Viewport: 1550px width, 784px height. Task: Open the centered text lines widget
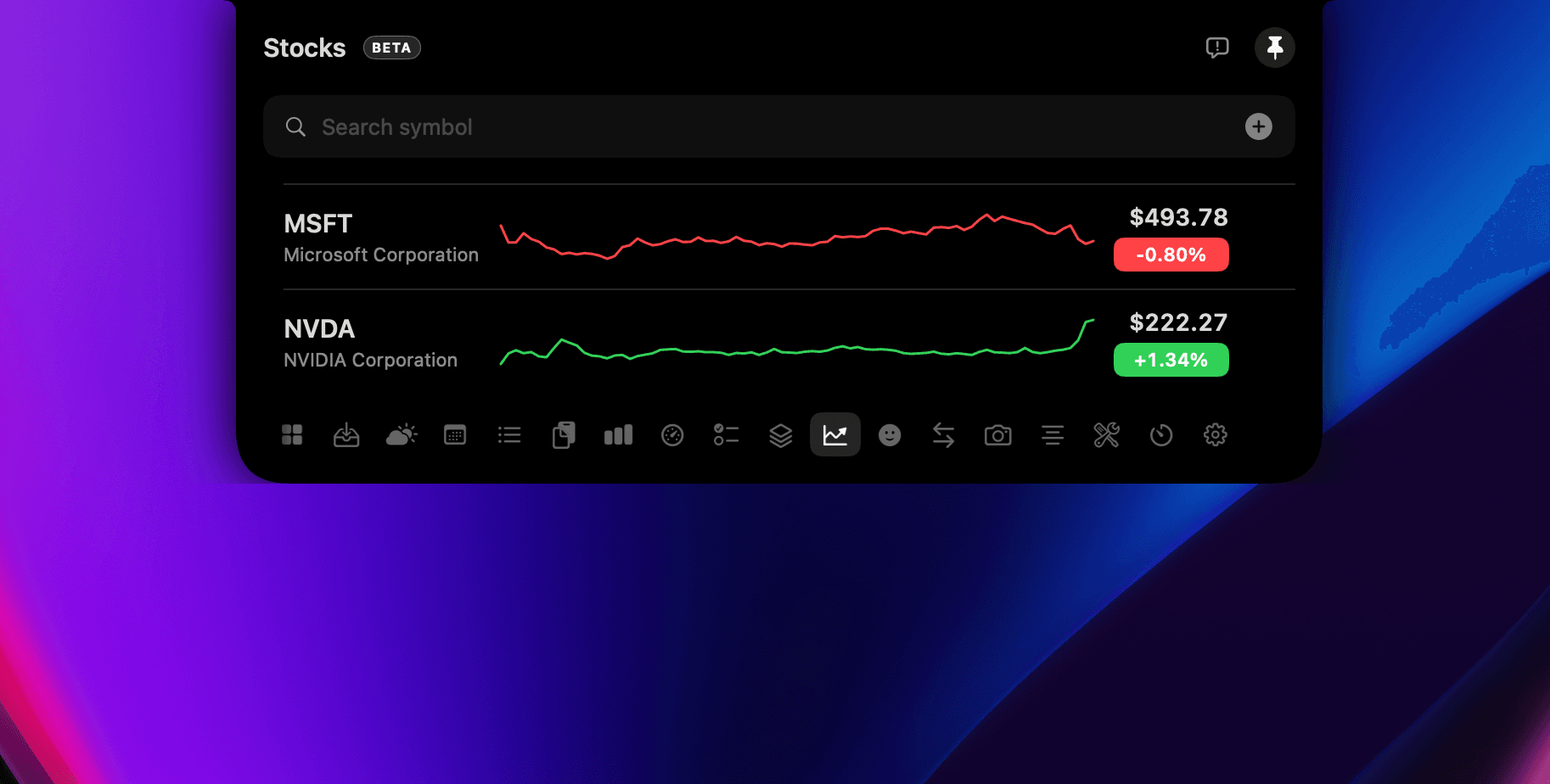click(x=1053, y=435)
